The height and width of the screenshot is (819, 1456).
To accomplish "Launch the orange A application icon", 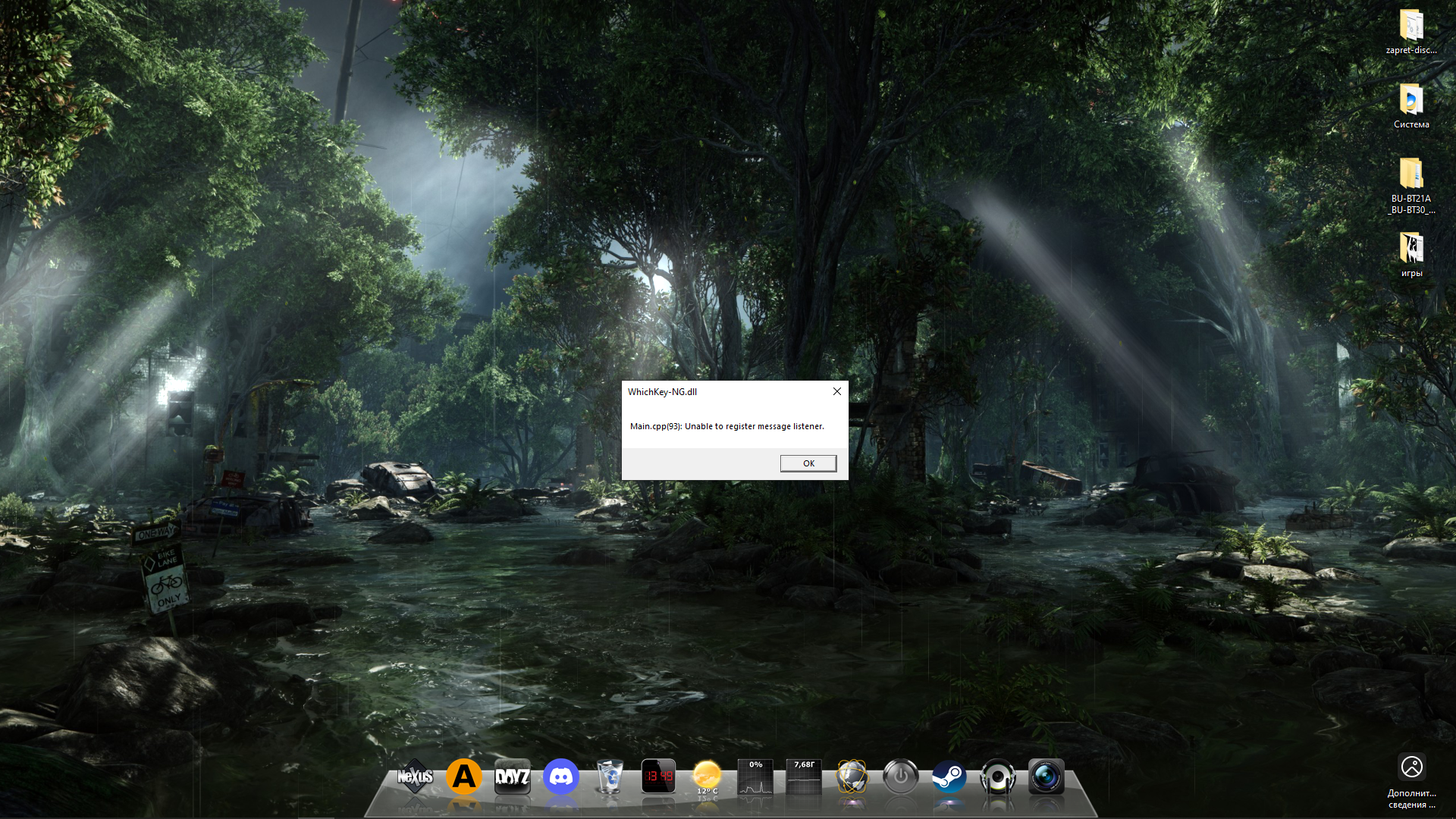I will [463, 777].
